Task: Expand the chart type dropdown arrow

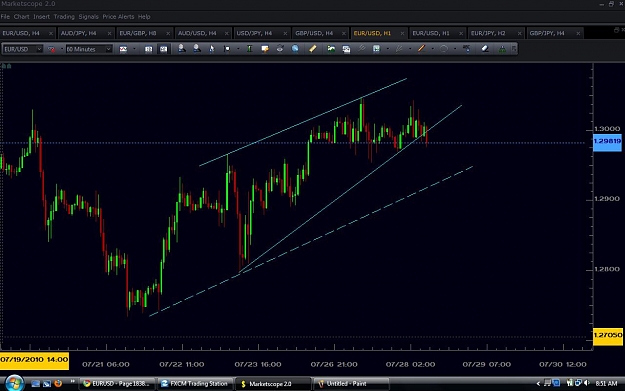Action: 134,49
